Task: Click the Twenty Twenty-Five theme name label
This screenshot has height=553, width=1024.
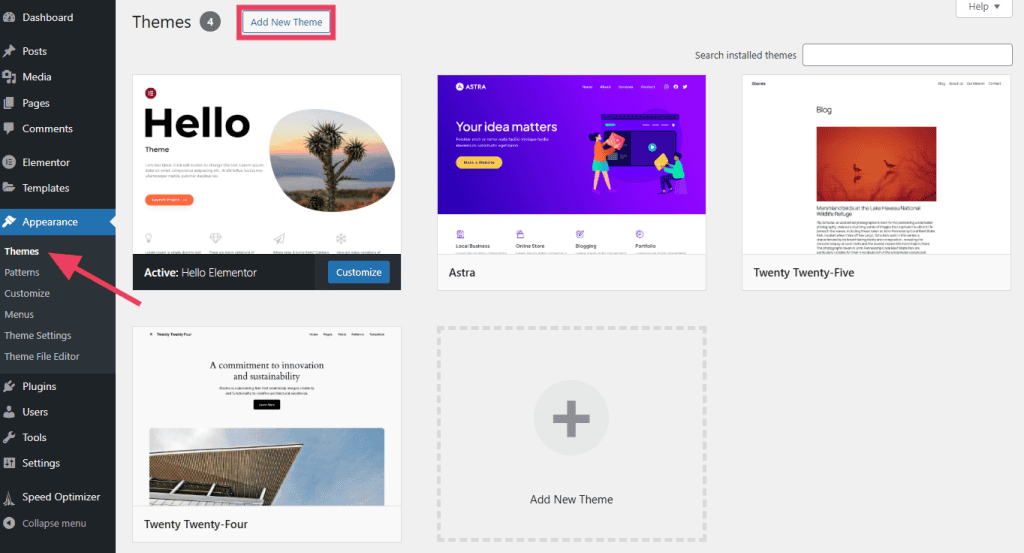Action: (803, 273)
